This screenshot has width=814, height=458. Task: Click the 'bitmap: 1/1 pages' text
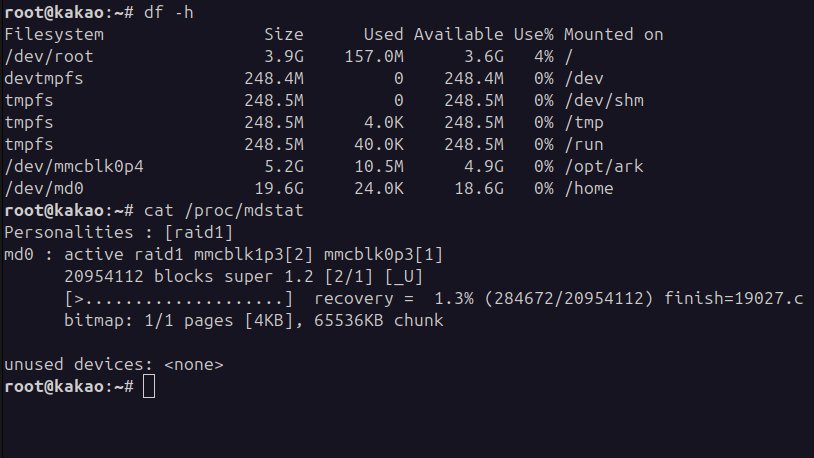coord(148,320)
